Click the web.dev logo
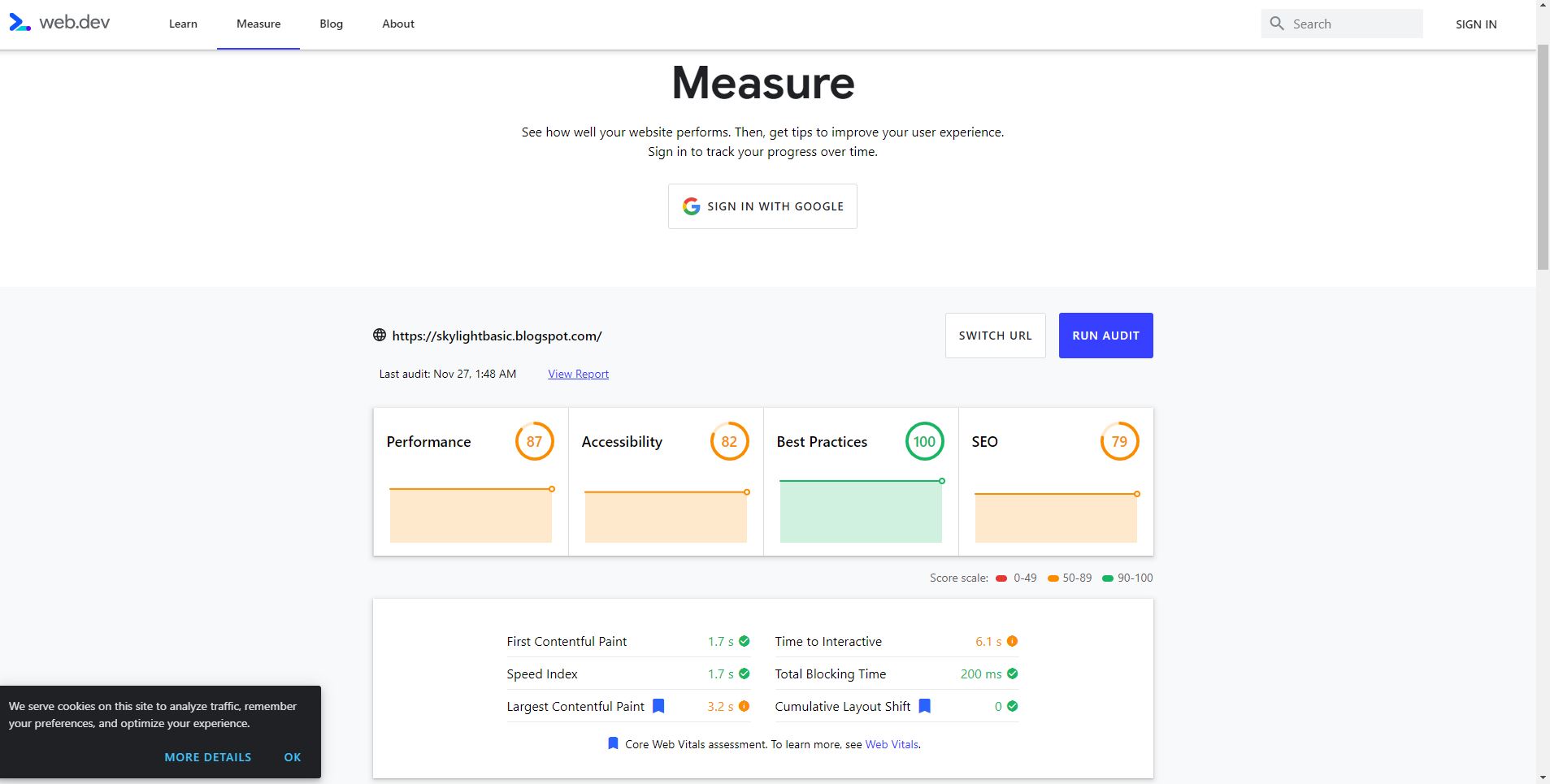This screenshot has width=1550, height=784. click(x=59, y=23)
